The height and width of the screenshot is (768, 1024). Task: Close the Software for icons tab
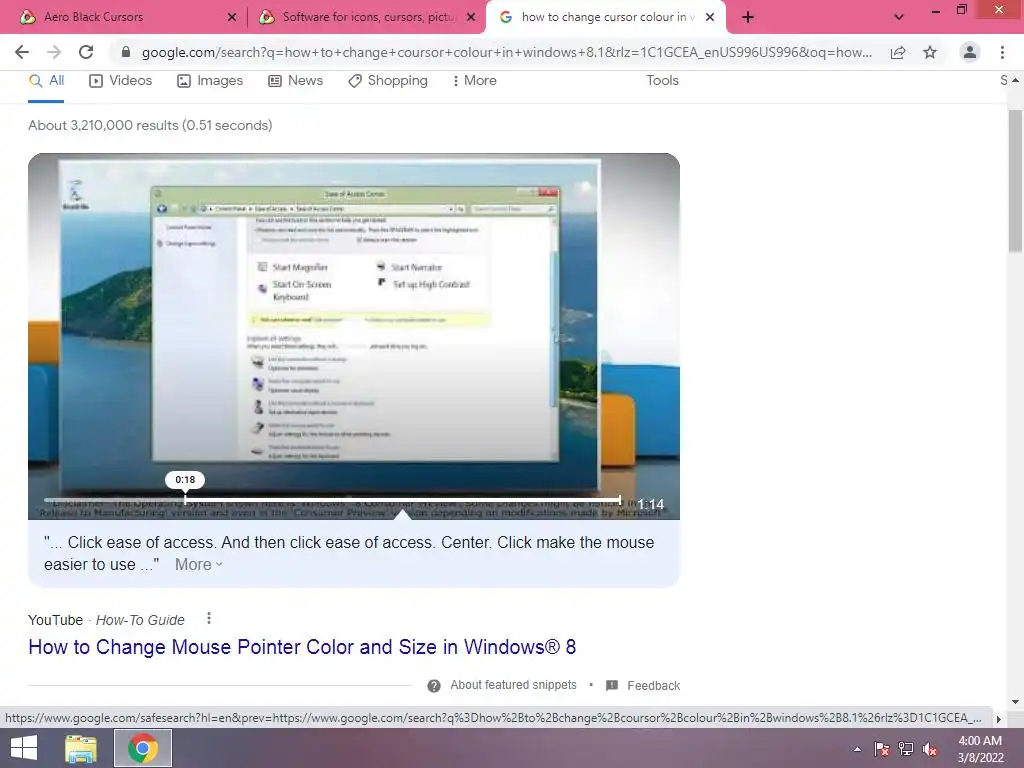(x=471, y=18)
